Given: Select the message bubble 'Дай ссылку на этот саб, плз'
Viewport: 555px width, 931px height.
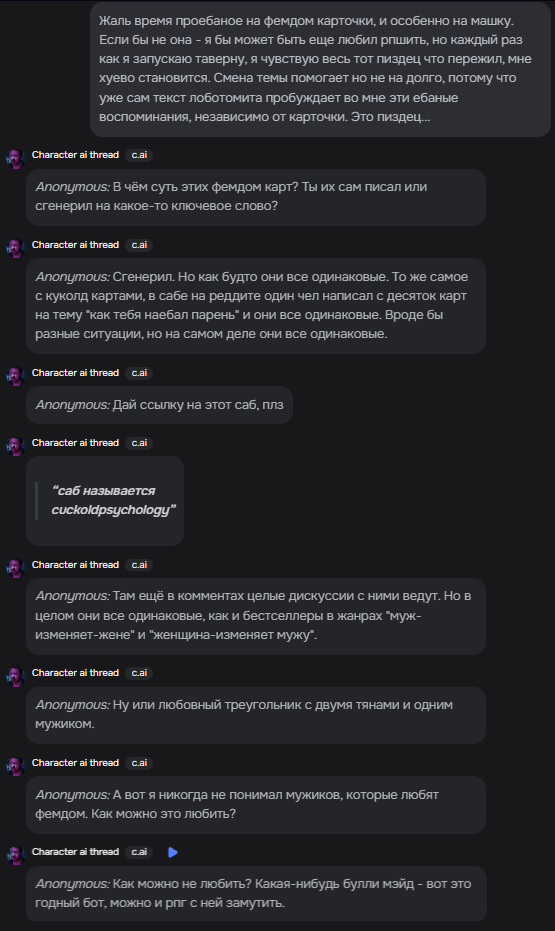Looking at the screenshot, I should [159, 405].
